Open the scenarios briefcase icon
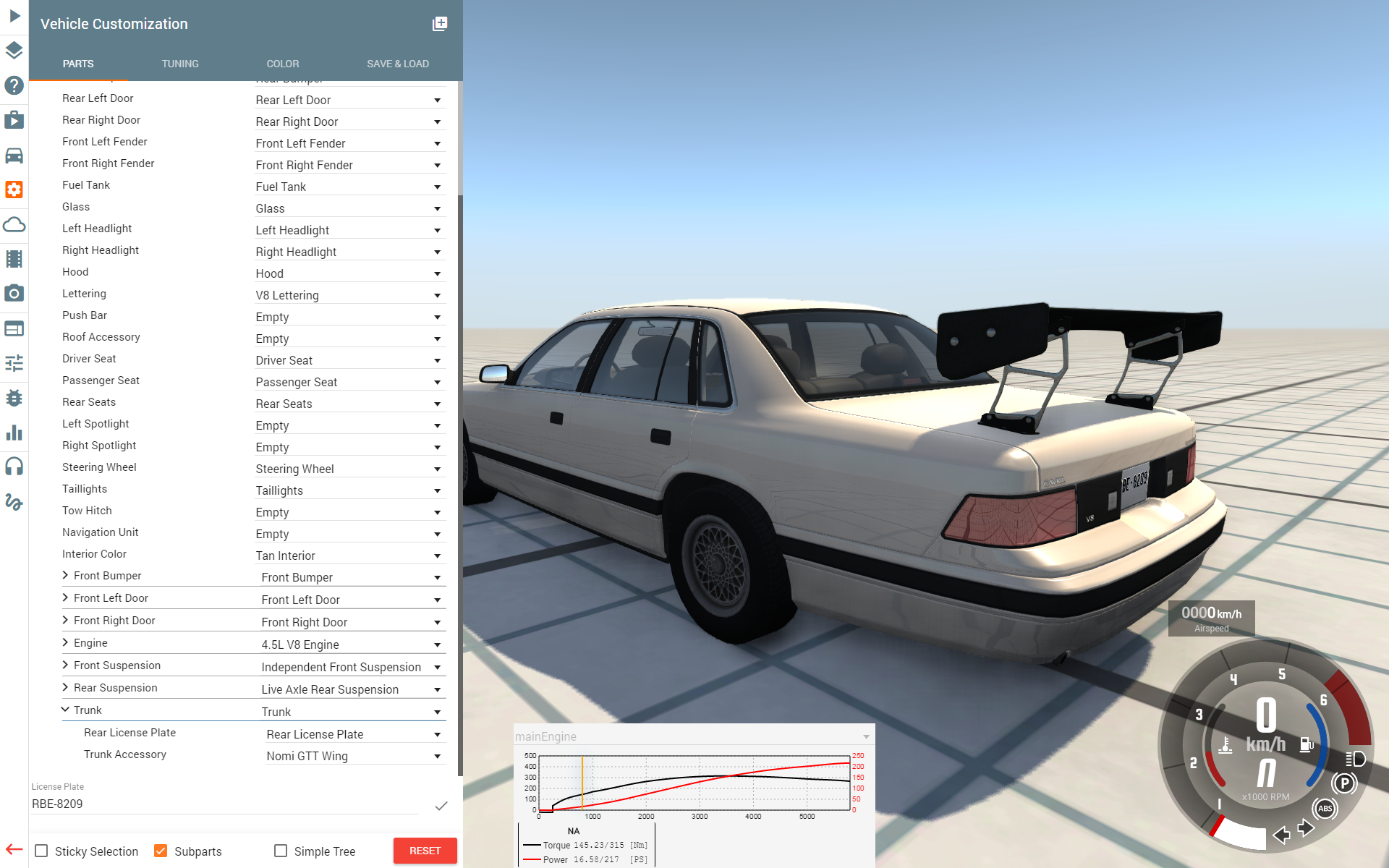 (x=14, y=119)
